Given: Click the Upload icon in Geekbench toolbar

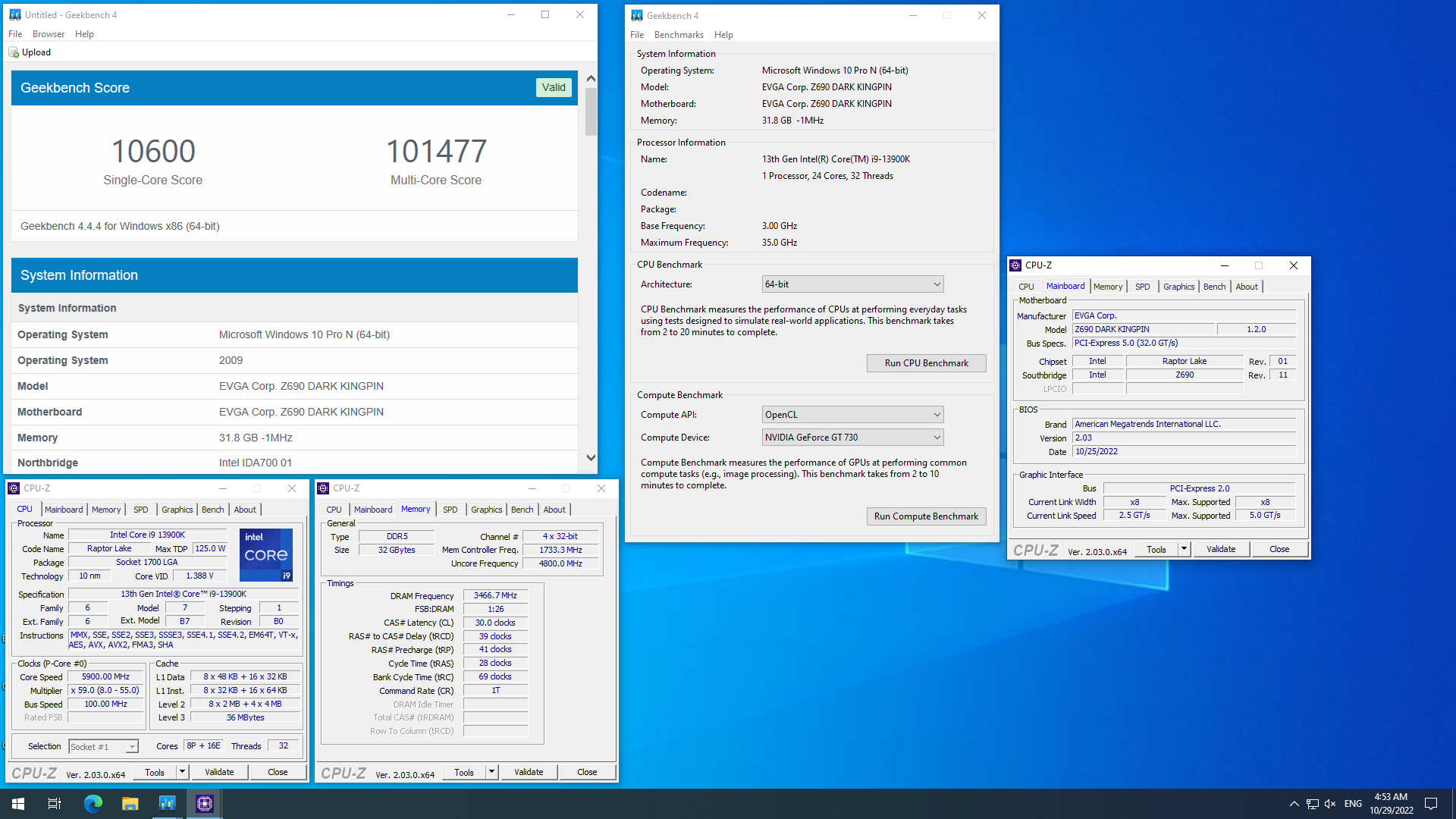Looking at the screenshot, I should click(14, 52).
